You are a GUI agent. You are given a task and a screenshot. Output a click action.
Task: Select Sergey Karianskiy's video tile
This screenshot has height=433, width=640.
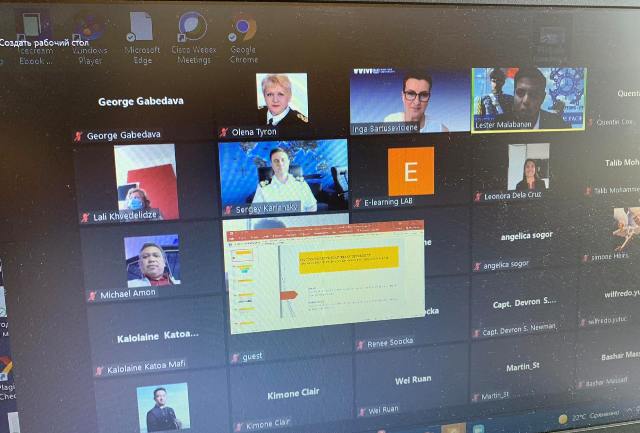coord(283,176)
